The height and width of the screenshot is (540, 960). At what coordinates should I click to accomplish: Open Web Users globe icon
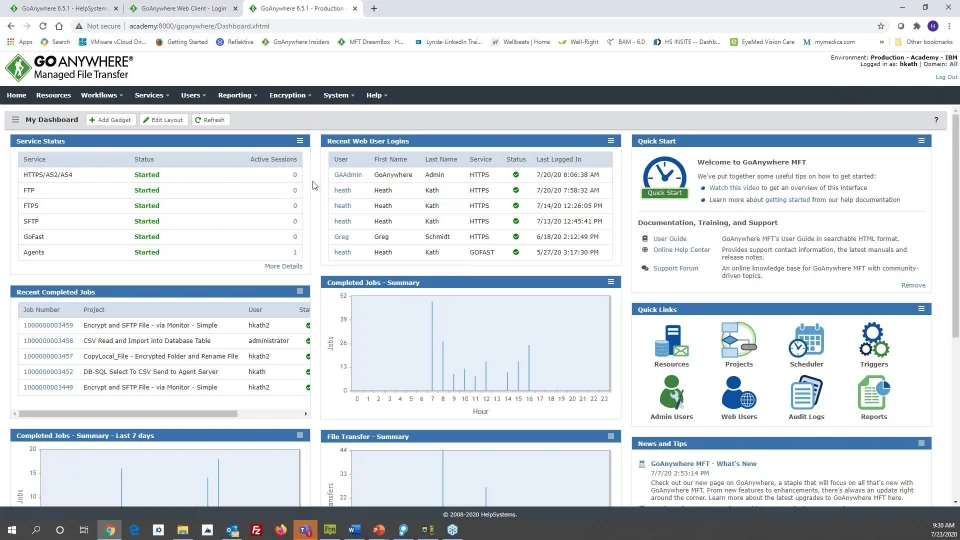point(739,394)
